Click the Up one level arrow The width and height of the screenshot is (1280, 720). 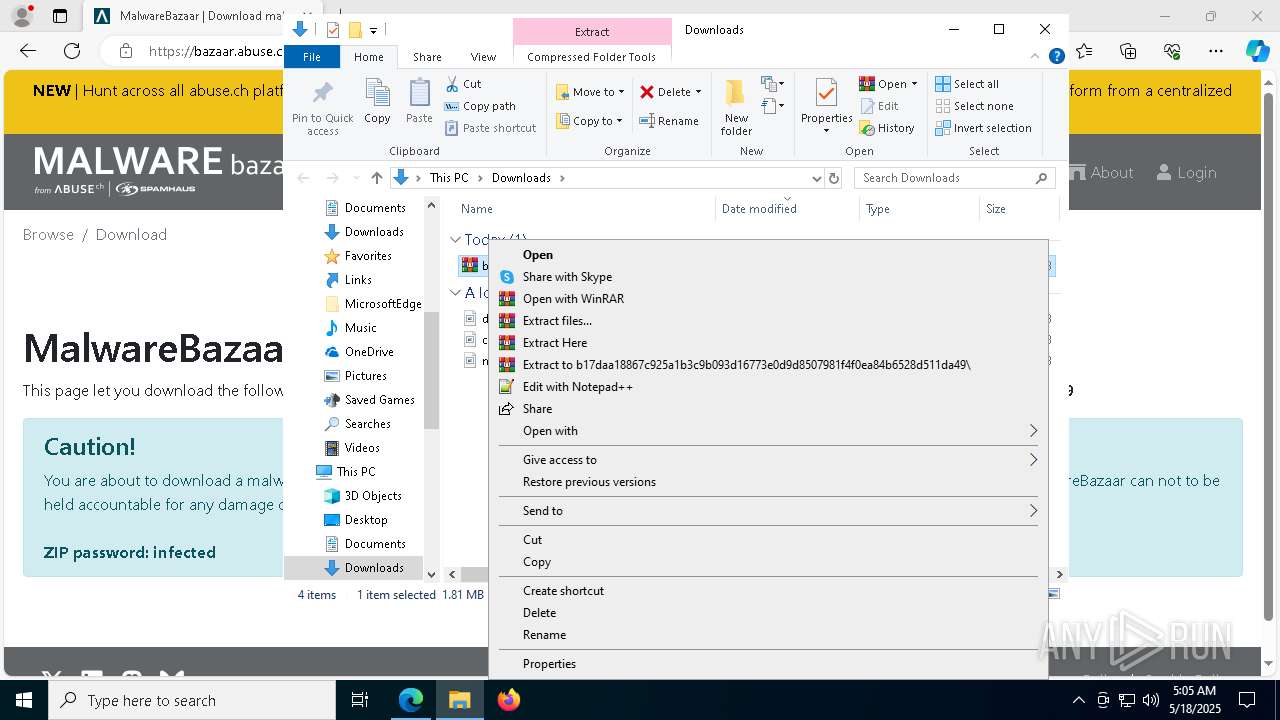[376, 178]
